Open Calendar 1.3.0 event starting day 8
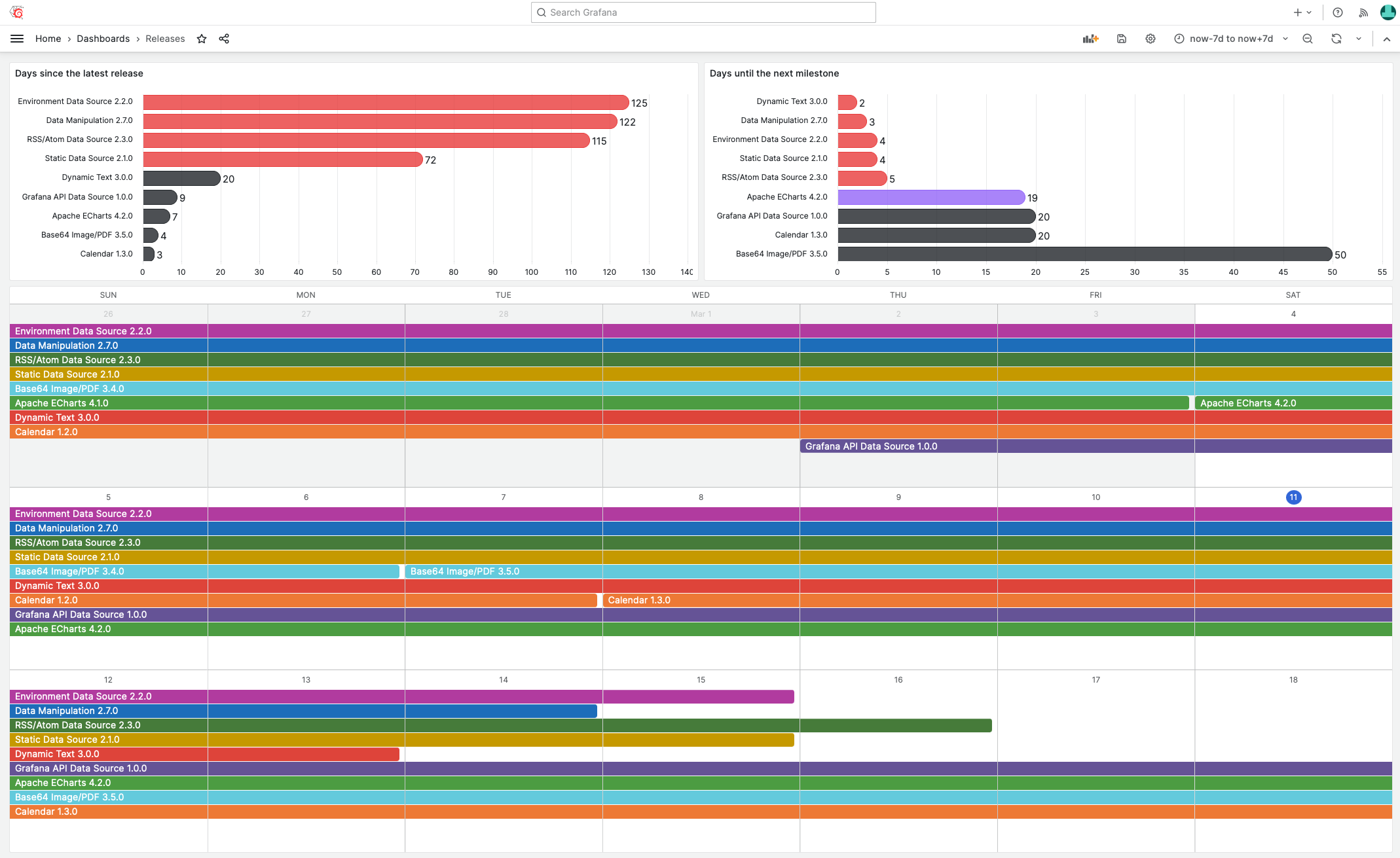This screenshot has width=1400, height=858. [x=997, y=600]
